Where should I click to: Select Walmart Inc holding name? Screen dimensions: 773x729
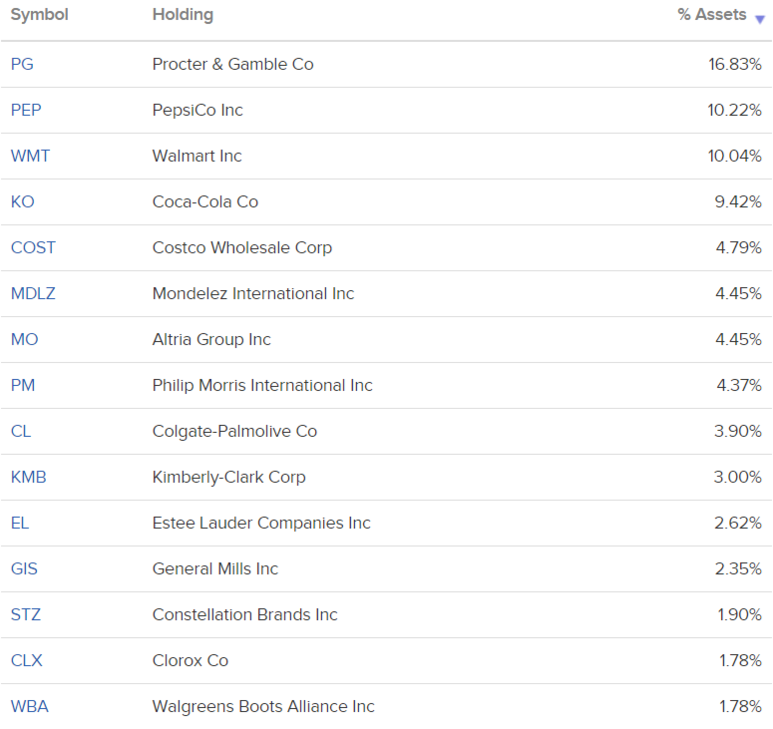pos(197,156)
